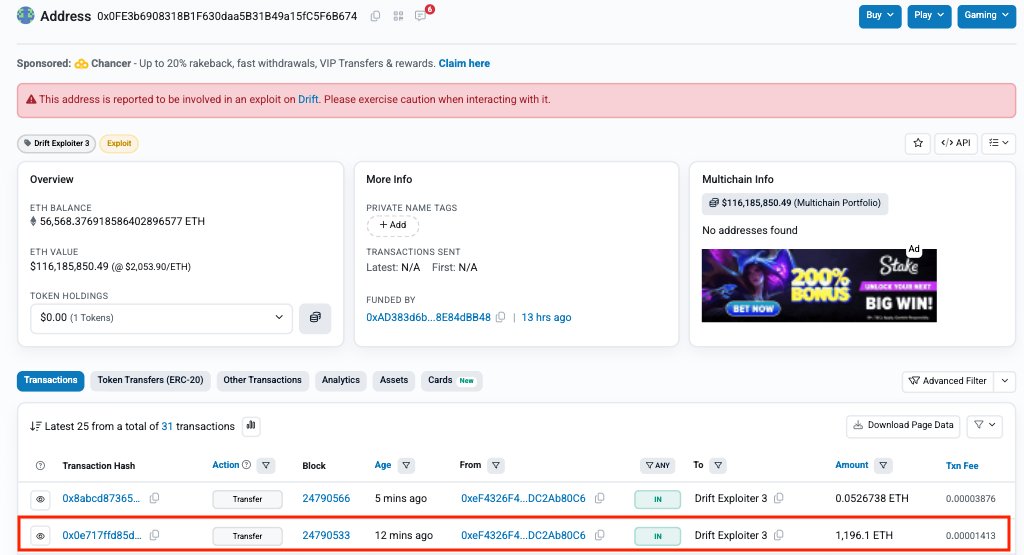Open the address QR code icon
Image resolution: width=1024 pixels, height=555 pixels.
click(398, 16)
